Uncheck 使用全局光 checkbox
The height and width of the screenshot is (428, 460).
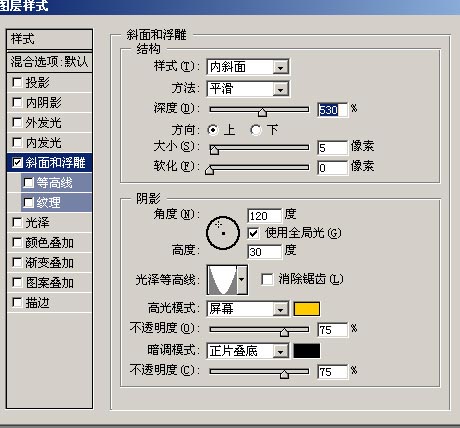coord(253,233)
